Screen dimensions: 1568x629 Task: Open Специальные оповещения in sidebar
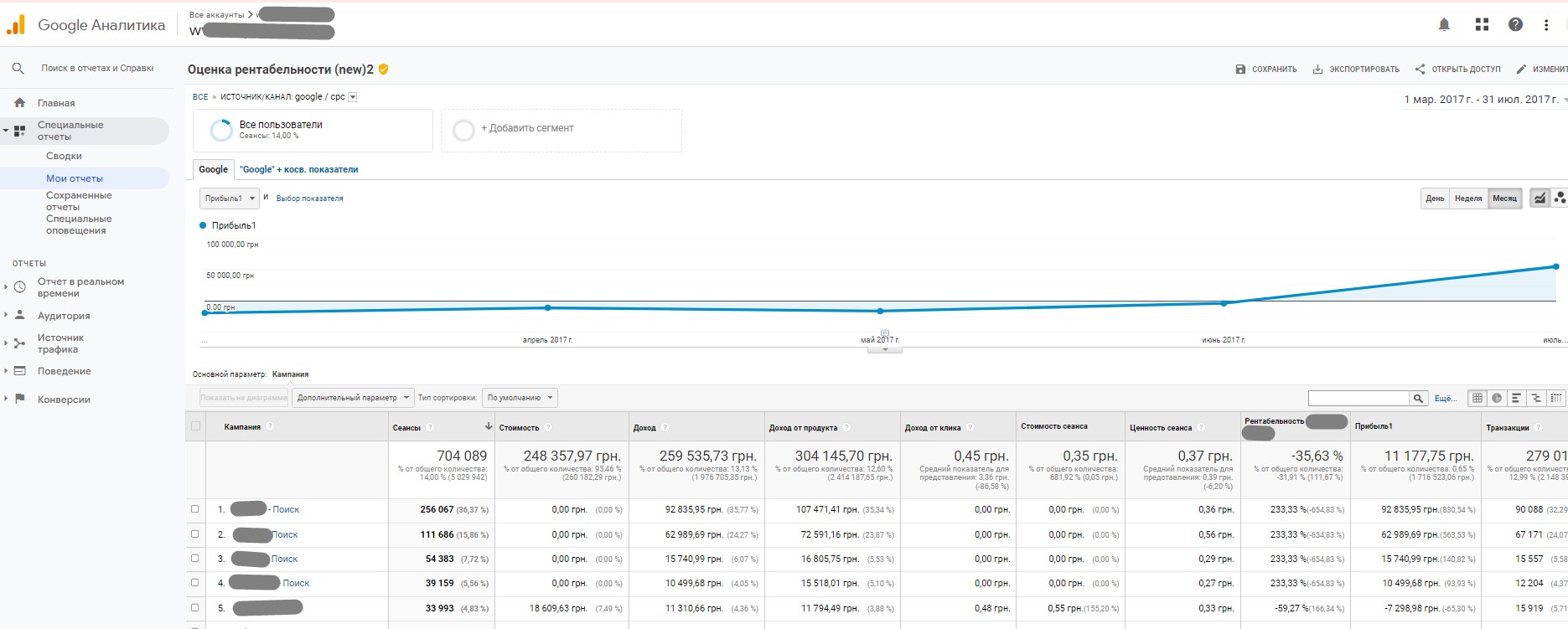[x=79, y=224]
